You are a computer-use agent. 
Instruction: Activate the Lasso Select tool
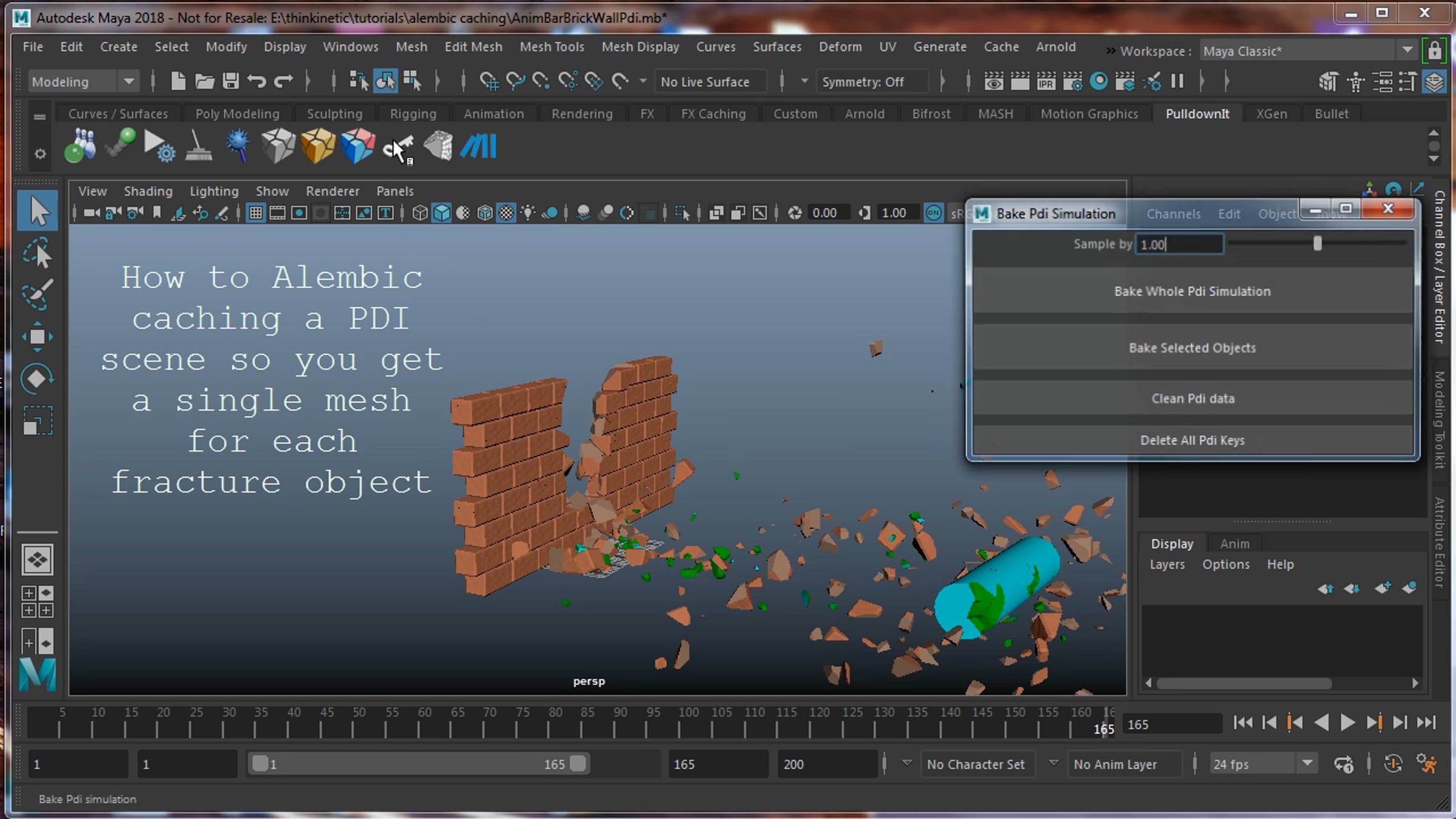38,253
